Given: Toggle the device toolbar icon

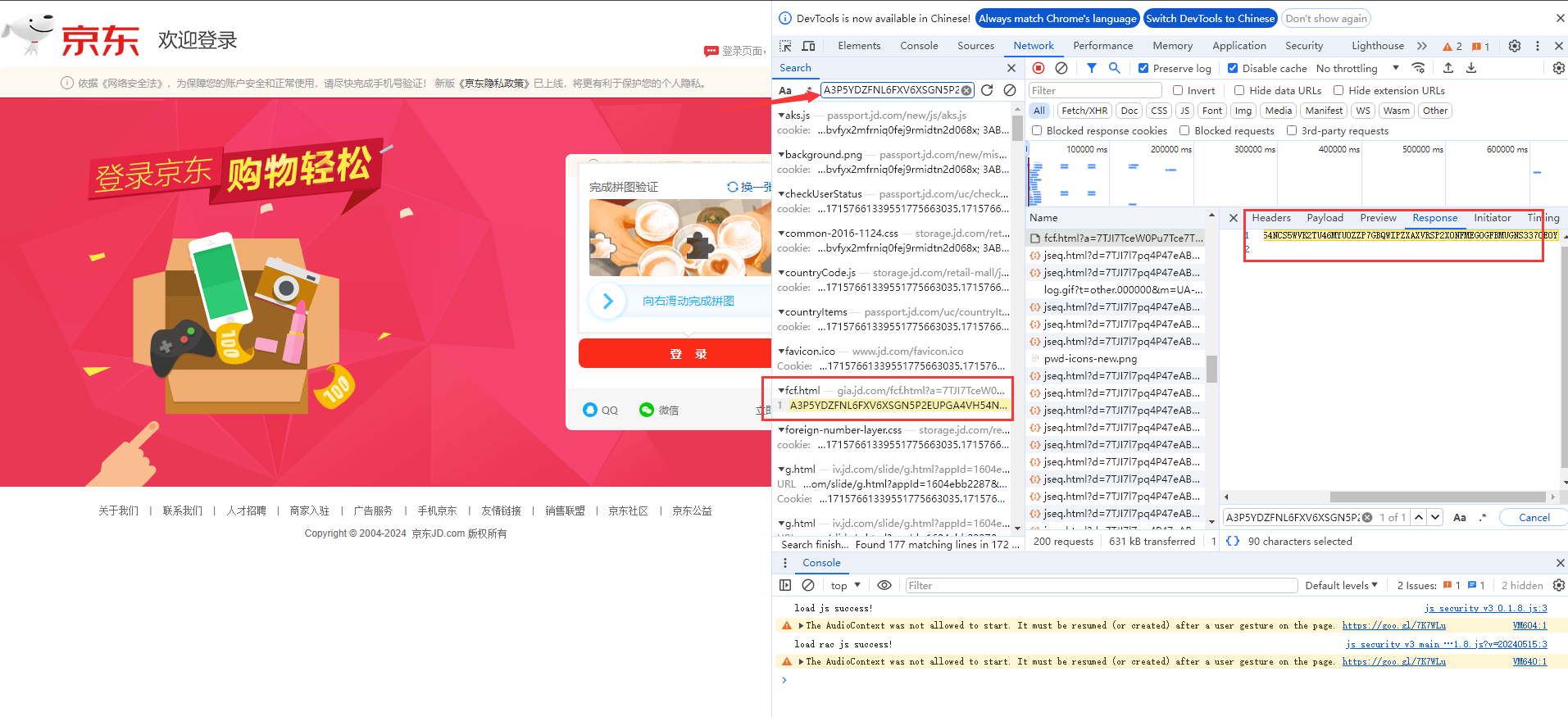Looking at the screenshot, I should (x=808, y=46).
